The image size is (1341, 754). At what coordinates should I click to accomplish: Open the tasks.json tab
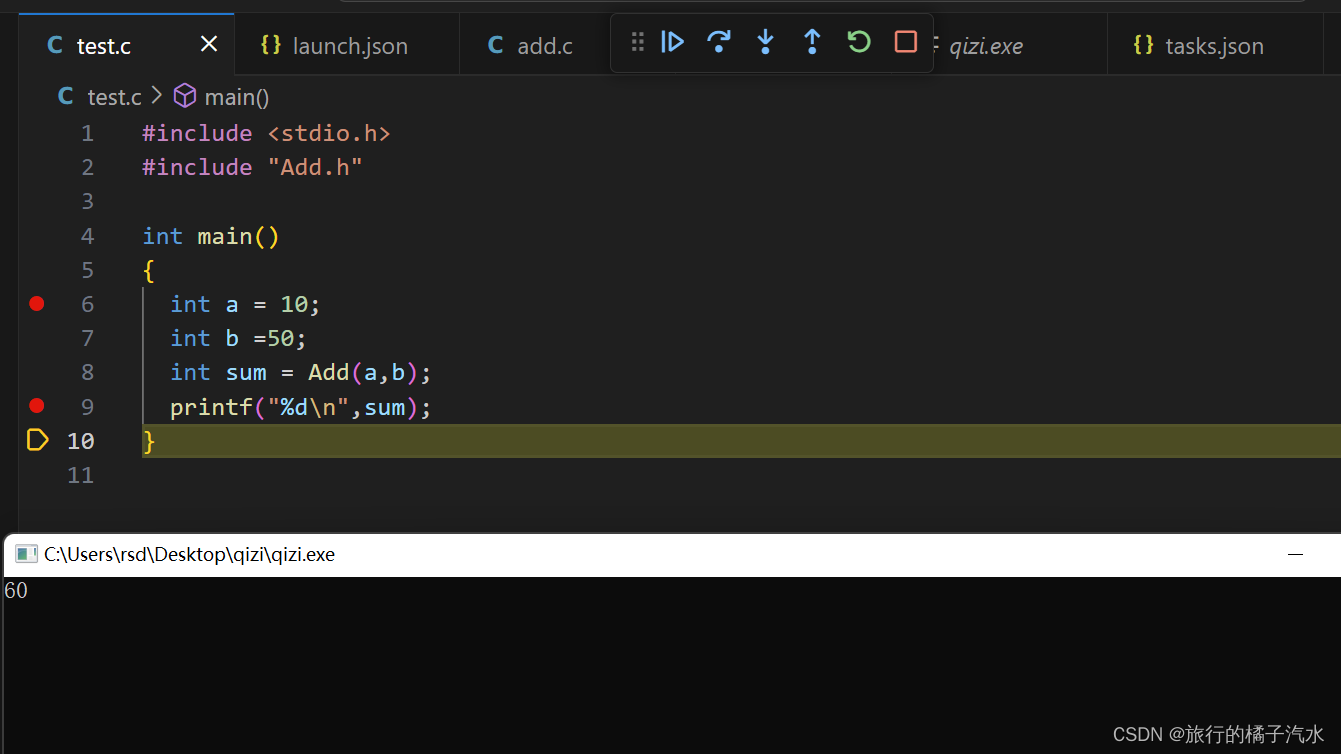point(1214,45)
